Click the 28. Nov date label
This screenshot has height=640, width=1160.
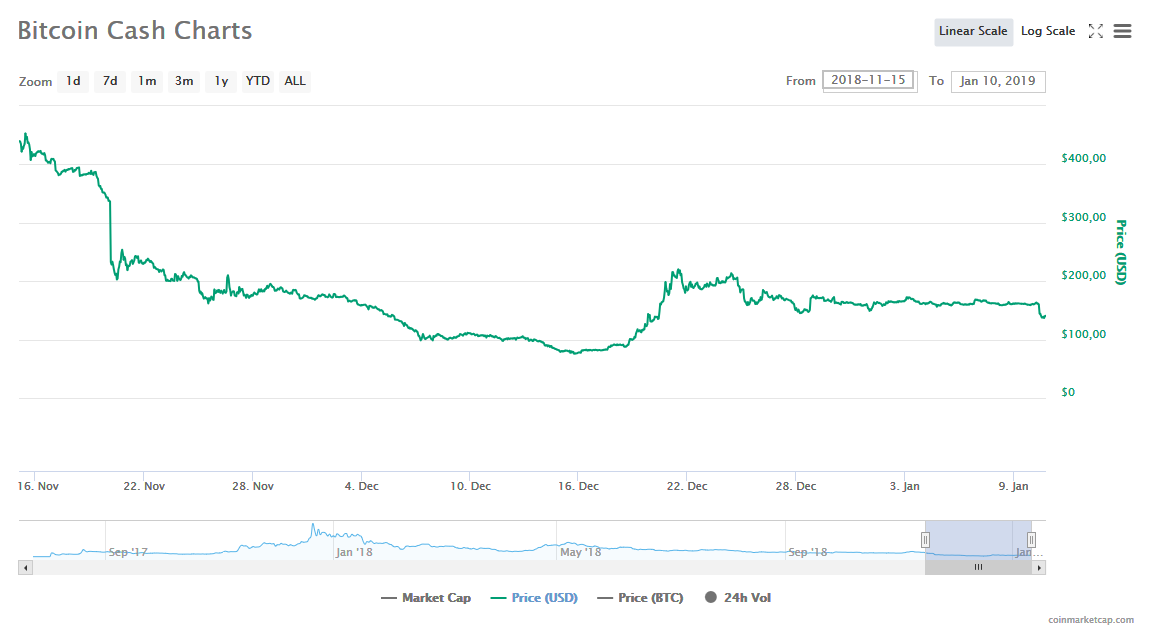pos(253,486)
